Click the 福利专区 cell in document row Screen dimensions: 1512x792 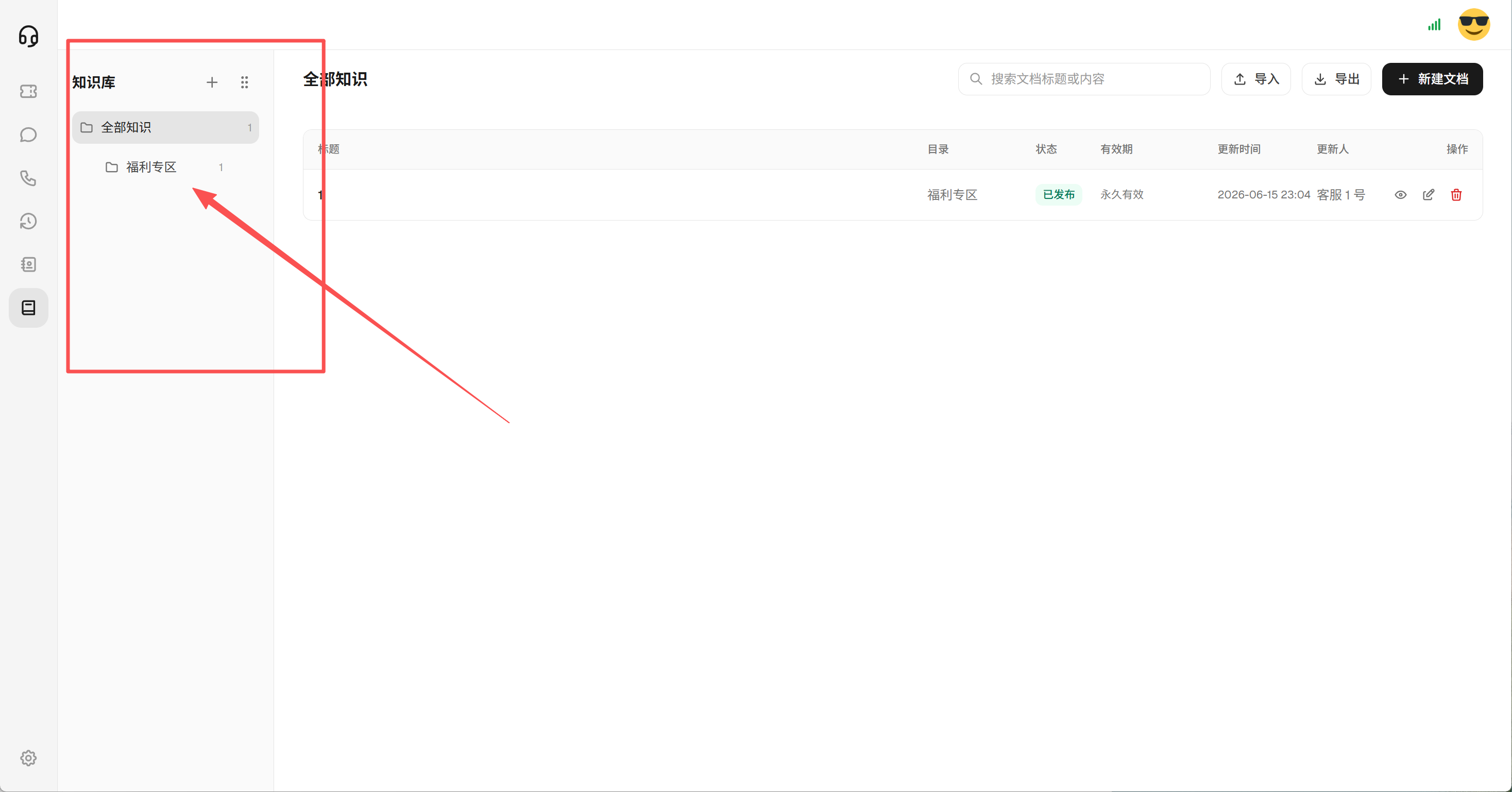click(x=952, y=195)
